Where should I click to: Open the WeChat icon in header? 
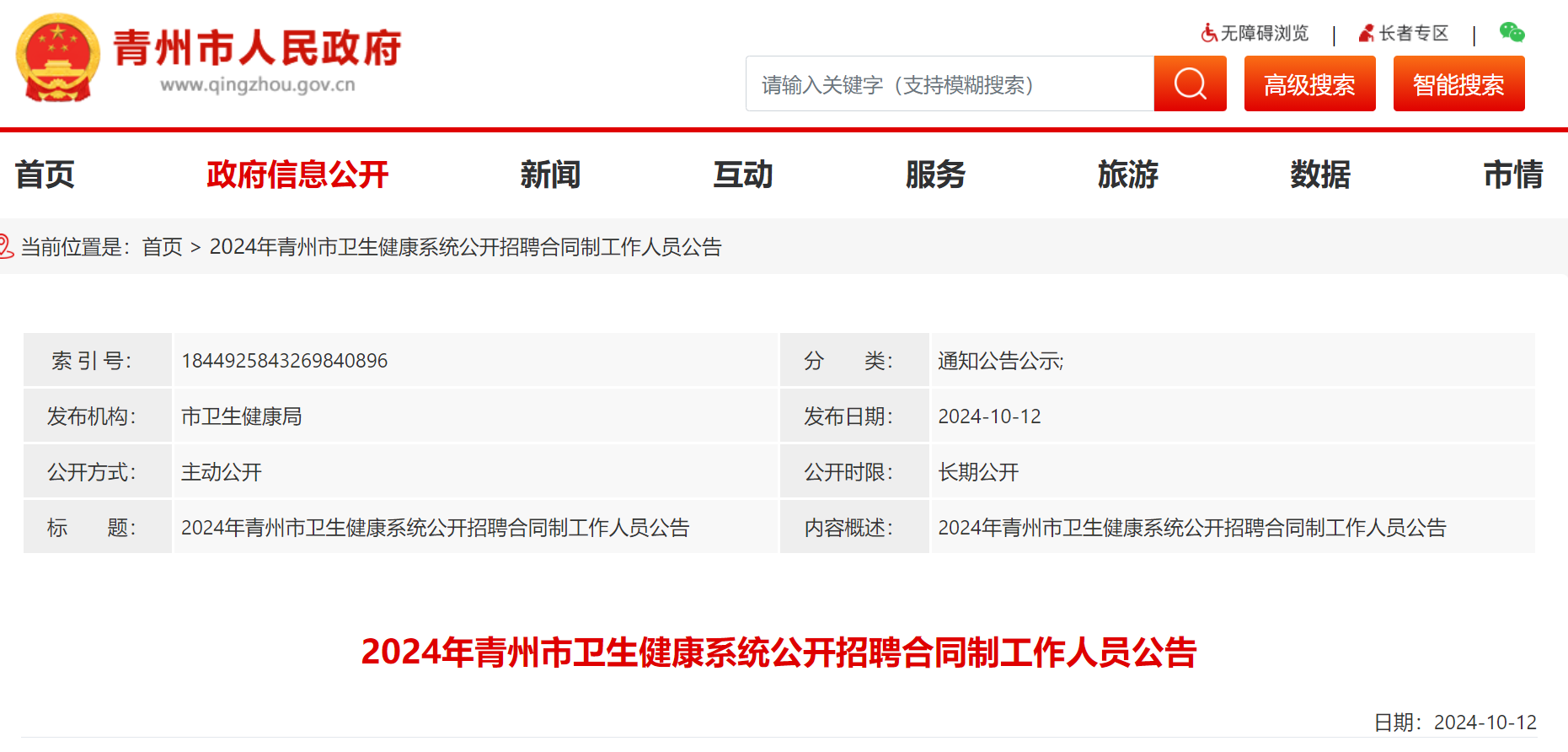(1512, 33)
